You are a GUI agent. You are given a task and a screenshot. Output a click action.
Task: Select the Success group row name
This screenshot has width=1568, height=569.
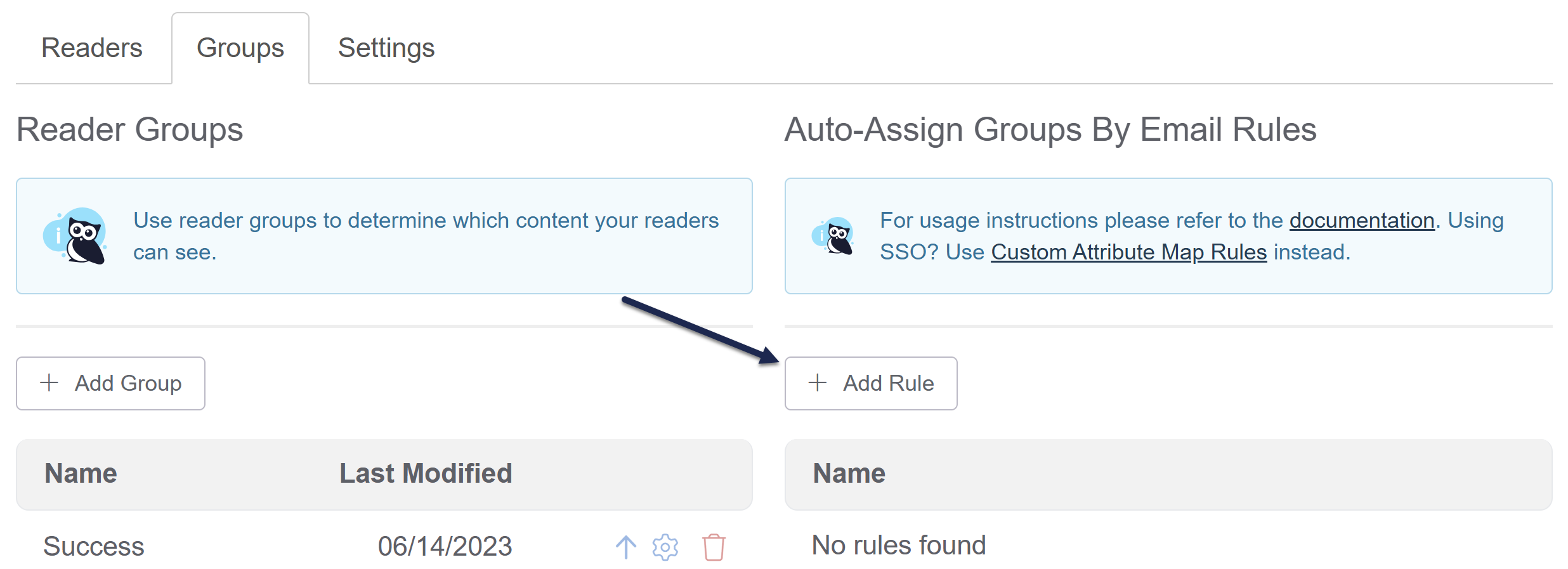tap(94, 546)
